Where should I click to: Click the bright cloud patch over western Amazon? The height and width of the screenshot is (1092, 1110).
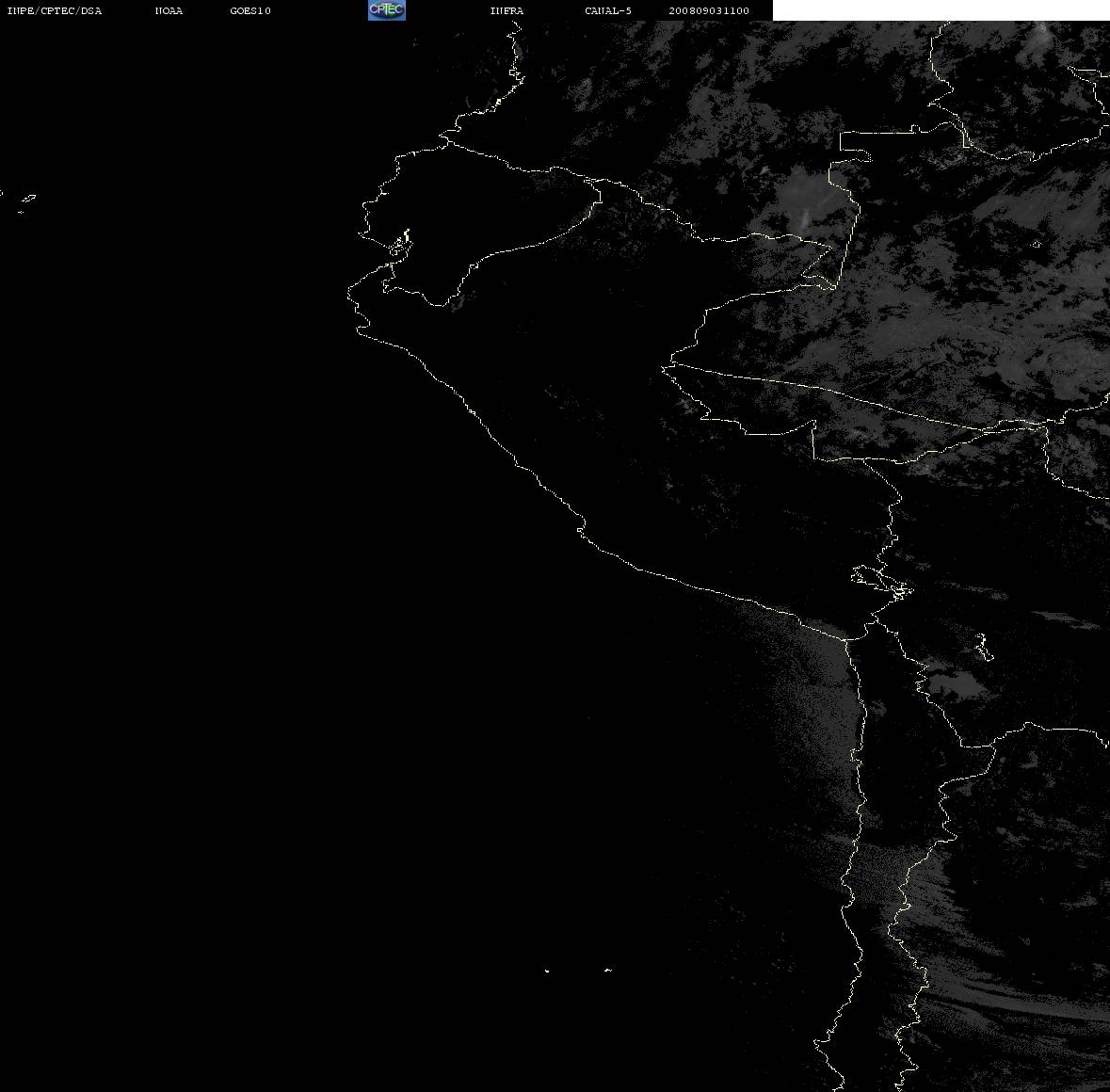[x=807, y=201]
